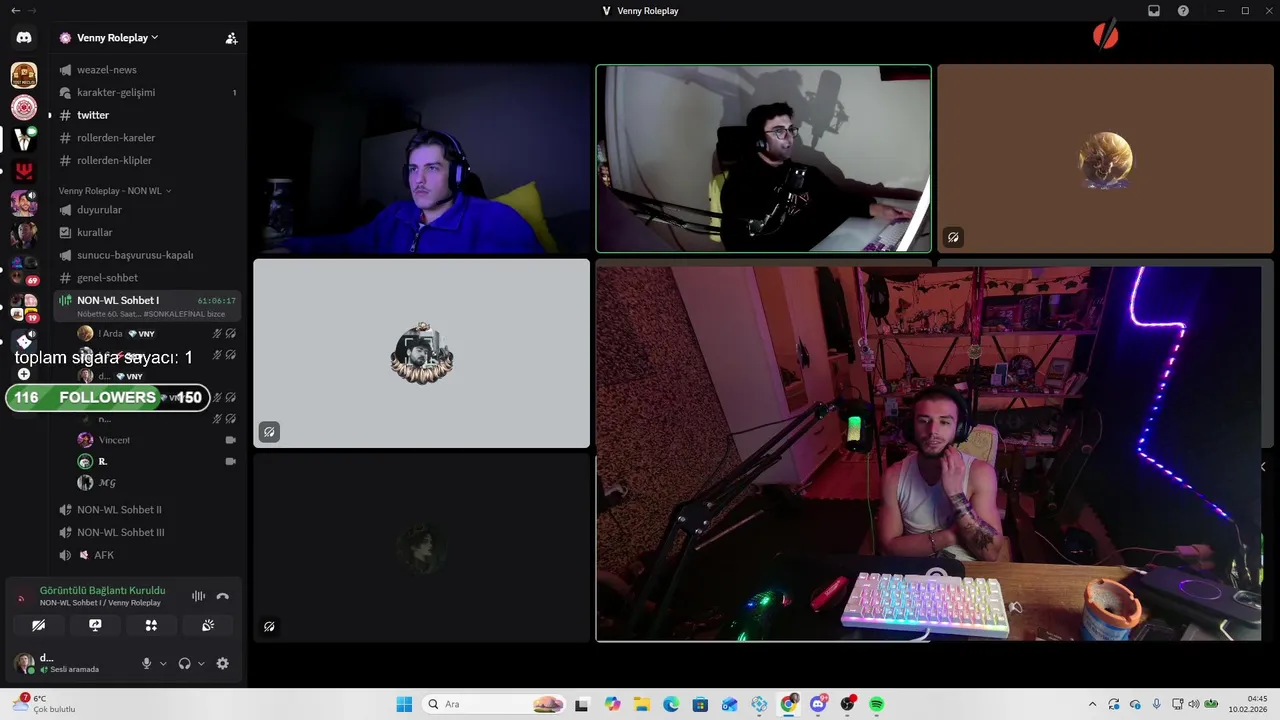Focus the blue hoodie webcam tile
The height and width of the screenshot is (720, 1280).
(x=422, y=158)
